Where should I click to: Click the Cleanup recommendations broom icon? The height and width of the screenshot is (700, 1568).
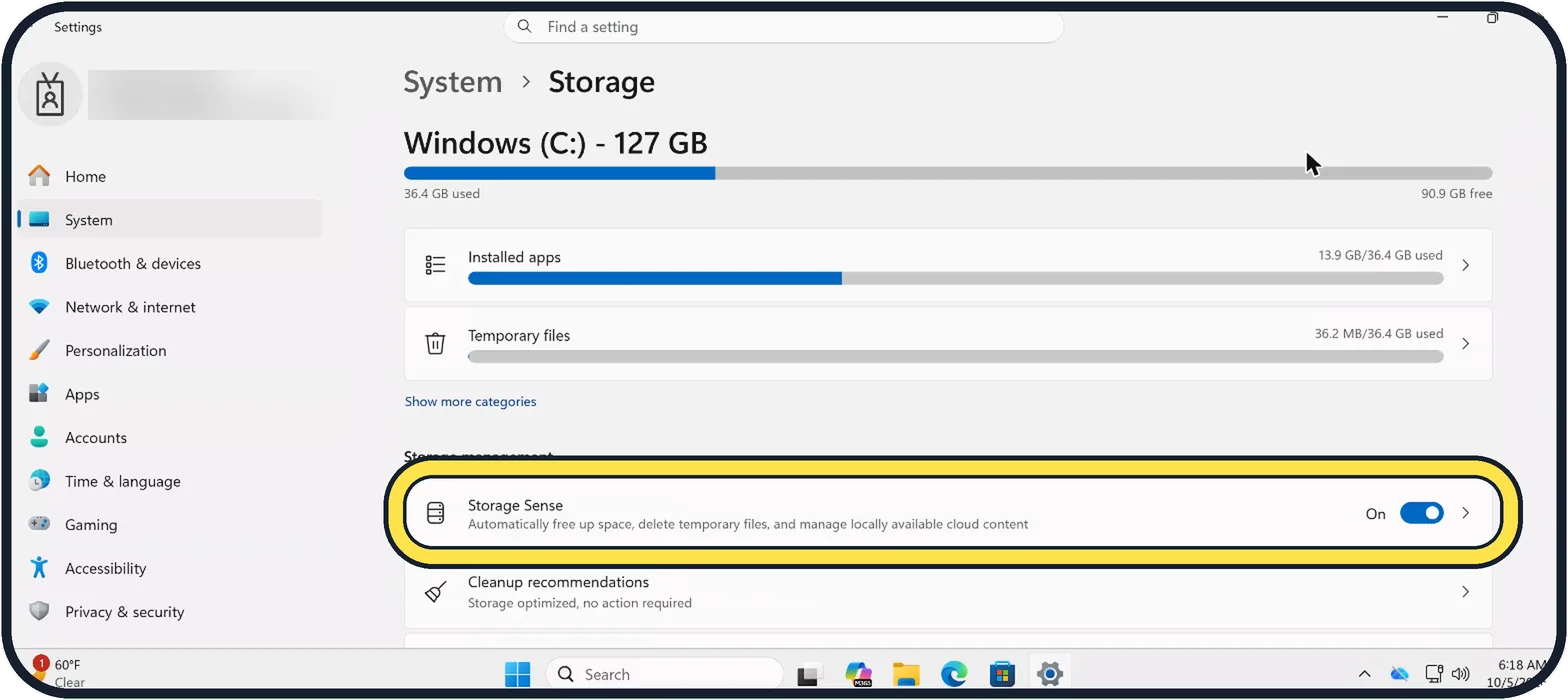coord(435,591)
